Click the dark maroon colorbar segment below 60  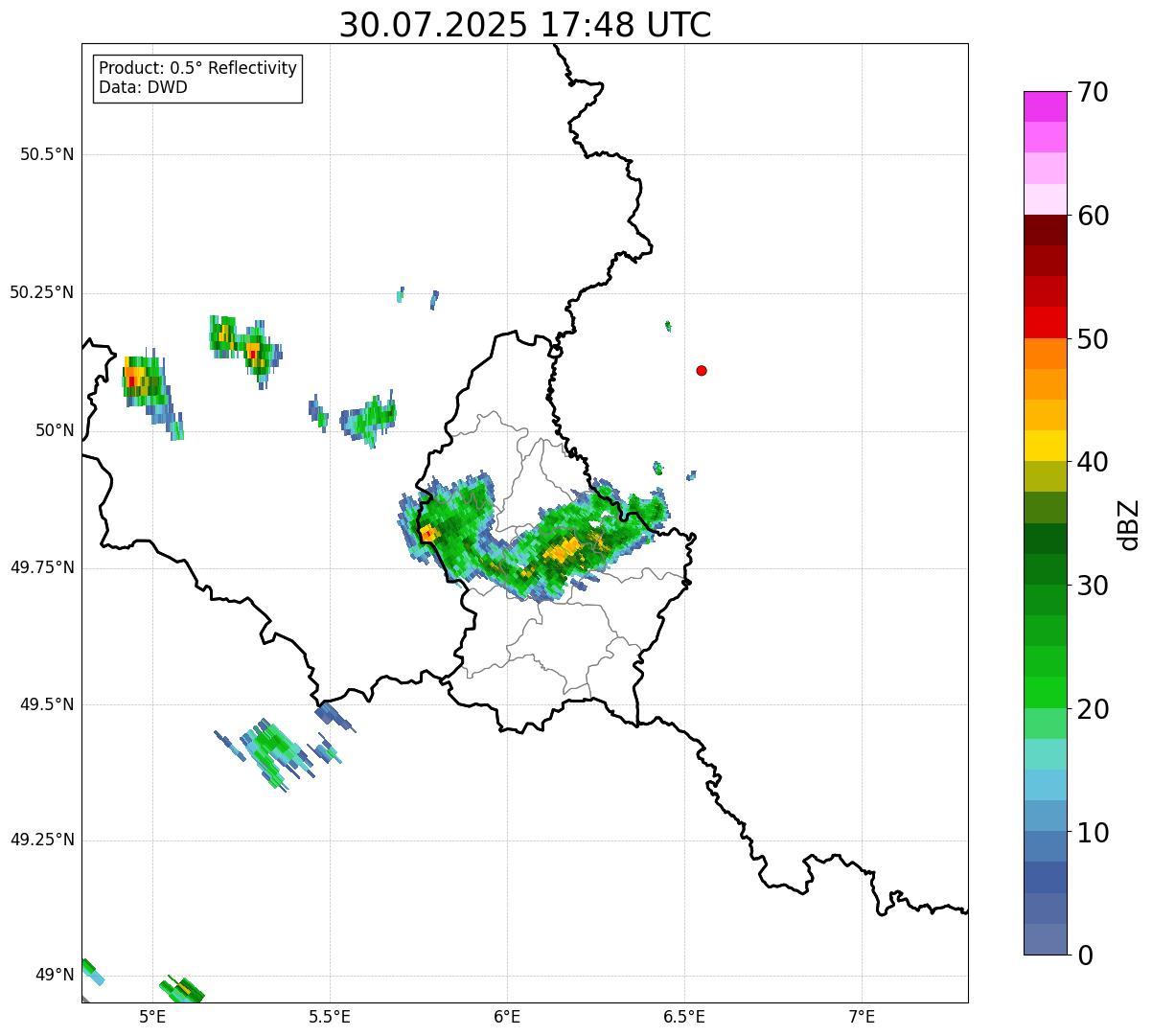tap(1046, 230)
